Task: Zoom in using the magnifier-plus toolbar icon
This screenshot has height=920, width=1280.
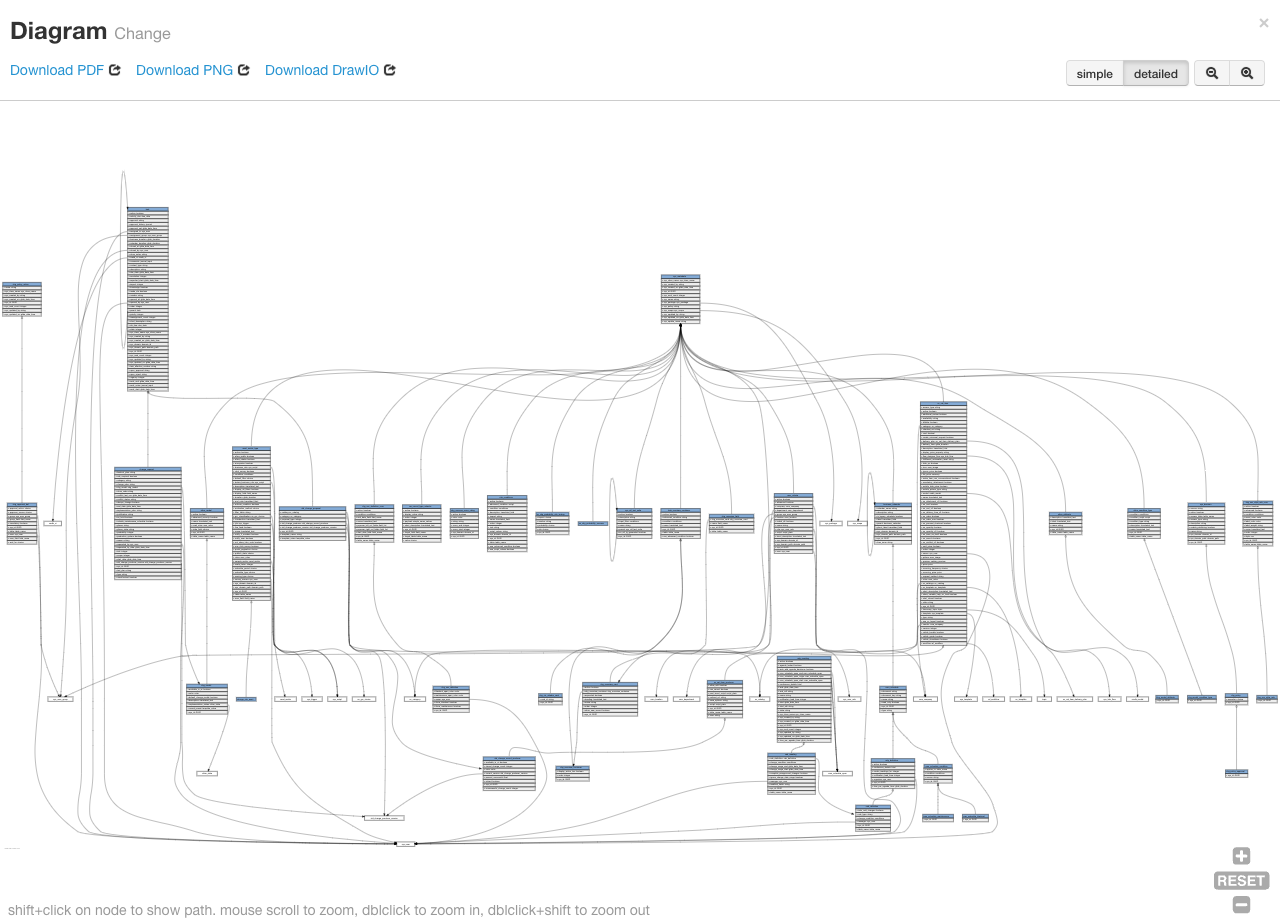Action: coord(1247,72)
